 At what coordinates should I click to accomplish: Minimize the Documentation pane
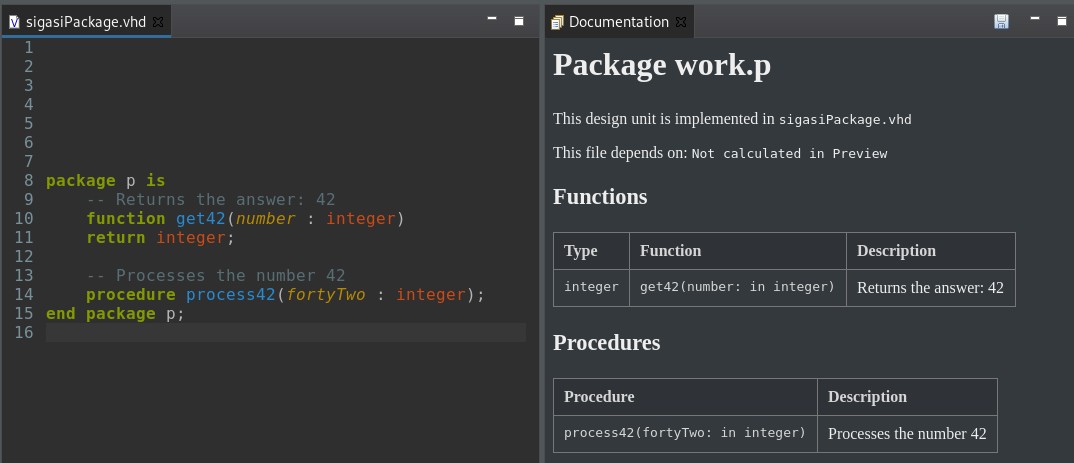click(x=1035, y=19)
